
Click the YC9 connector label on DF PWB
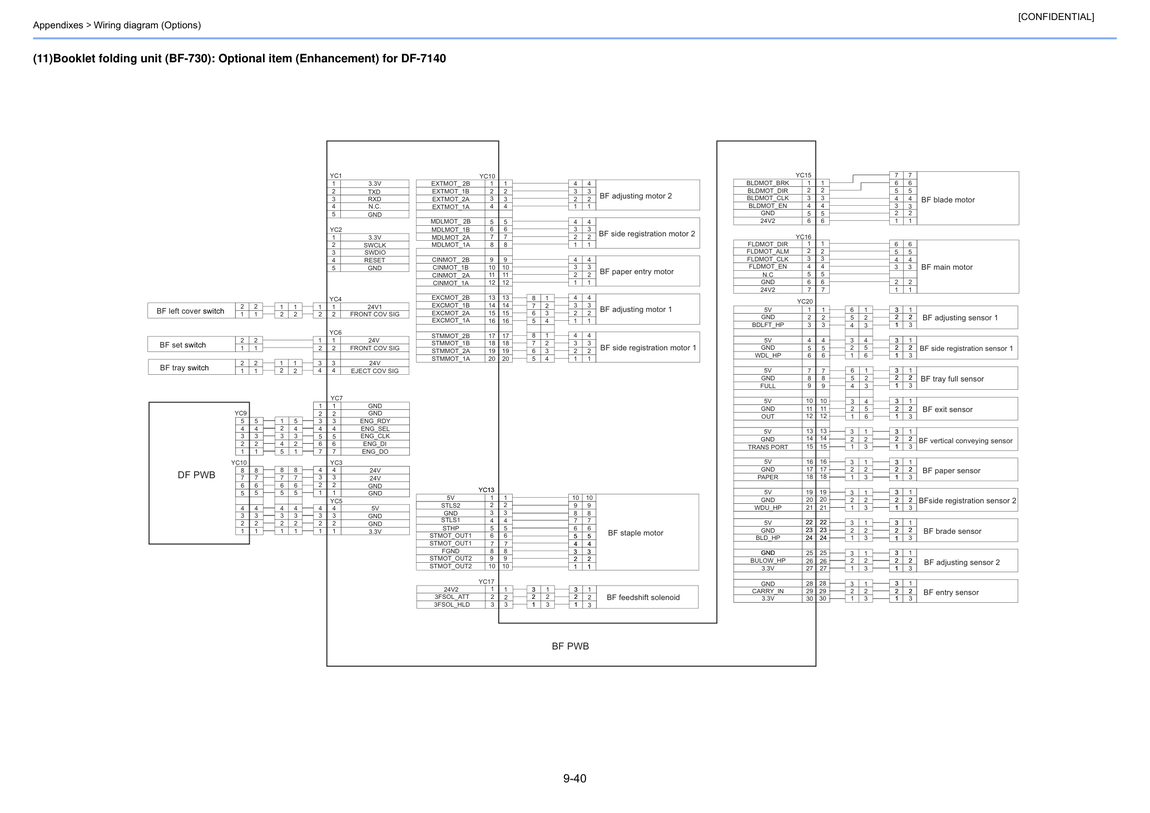click(x=241, y=413)
